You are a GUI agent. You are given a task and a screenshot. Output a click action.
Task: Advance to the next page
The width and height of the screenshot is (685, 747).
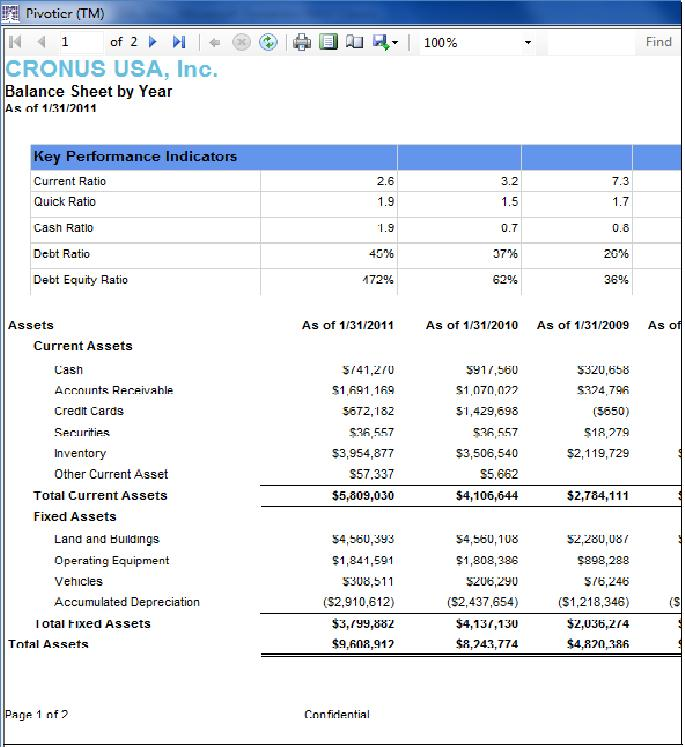click(153, 42)
